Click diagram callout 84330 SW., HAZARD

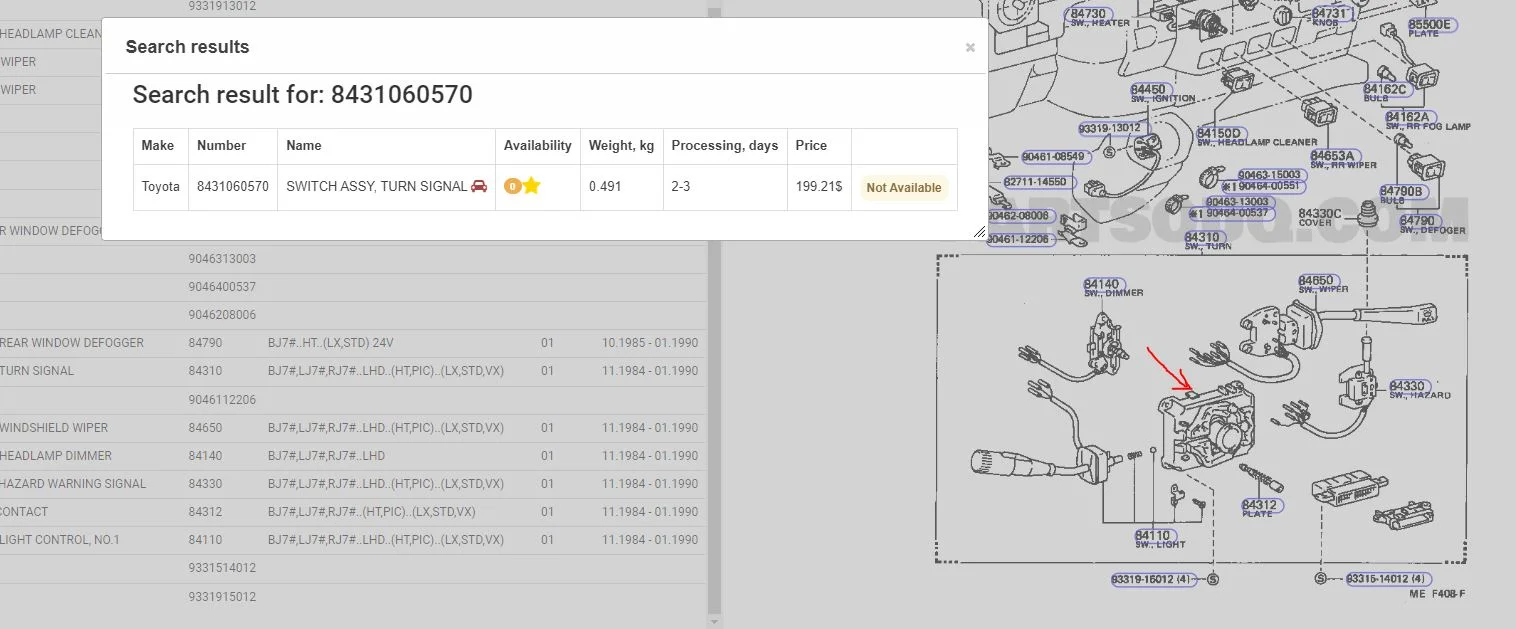(x=1408, y=388)
